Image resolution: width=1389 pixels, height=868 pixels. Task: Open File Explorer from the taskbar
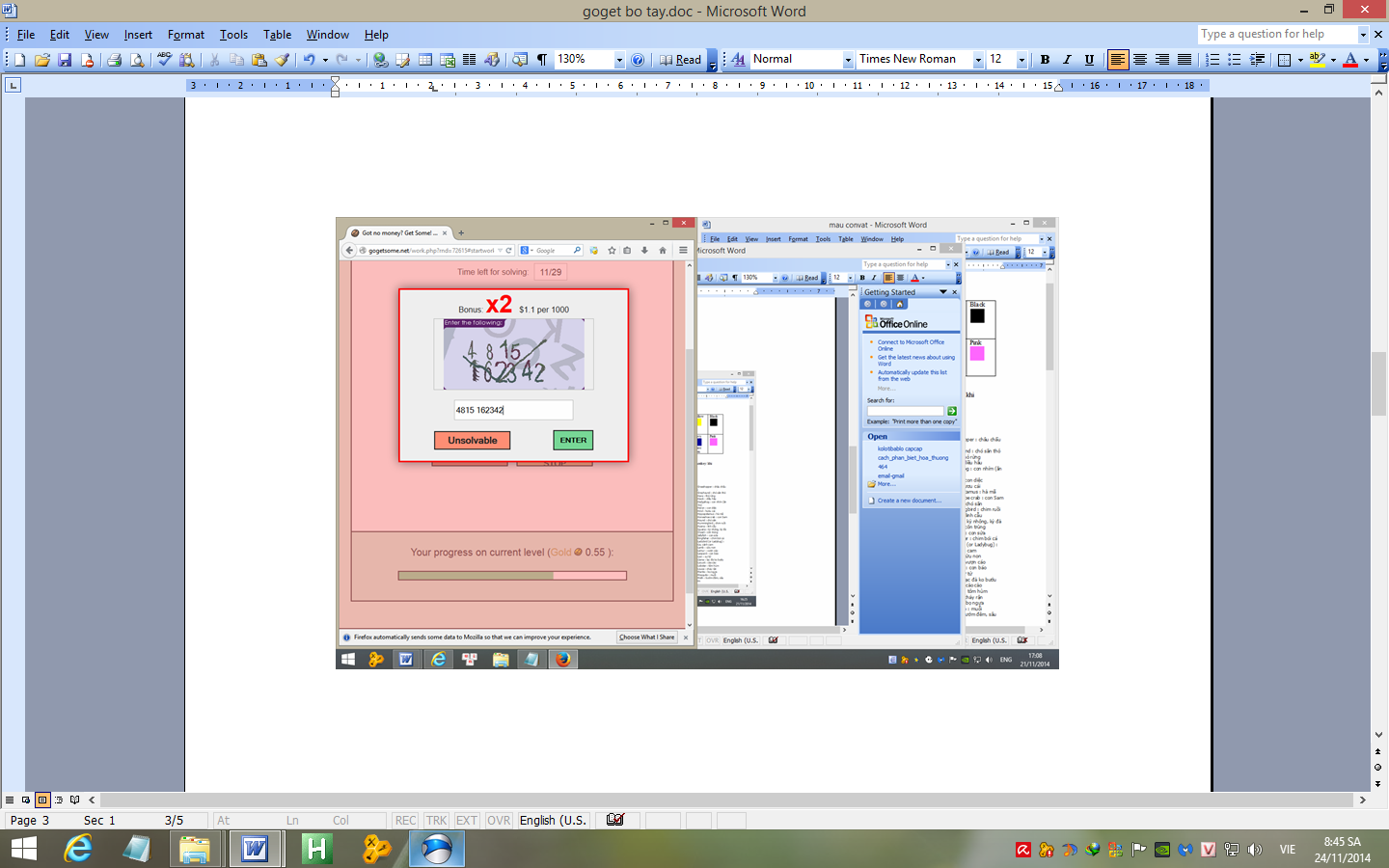click(x=194, y=849)
